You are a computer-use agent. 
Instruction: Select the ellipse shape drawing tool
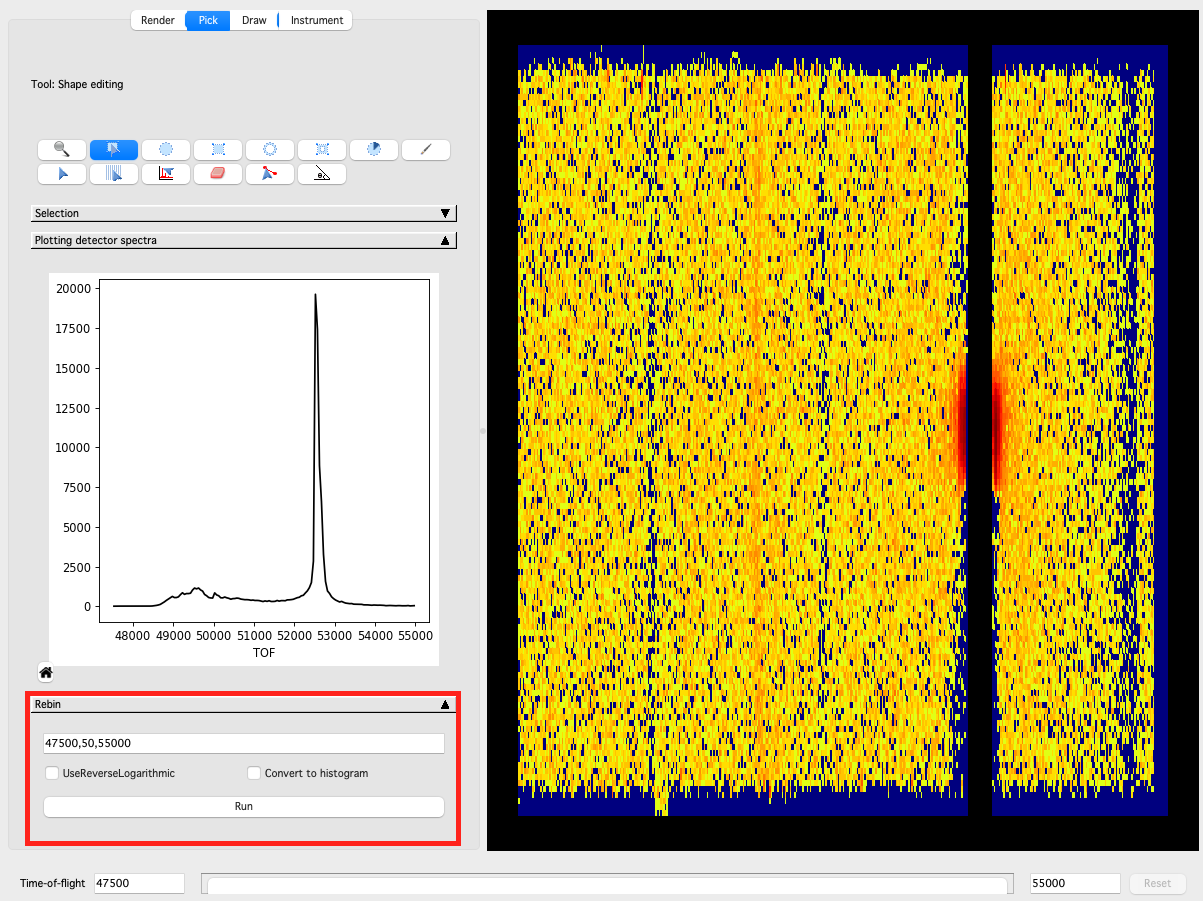(166, 150)
